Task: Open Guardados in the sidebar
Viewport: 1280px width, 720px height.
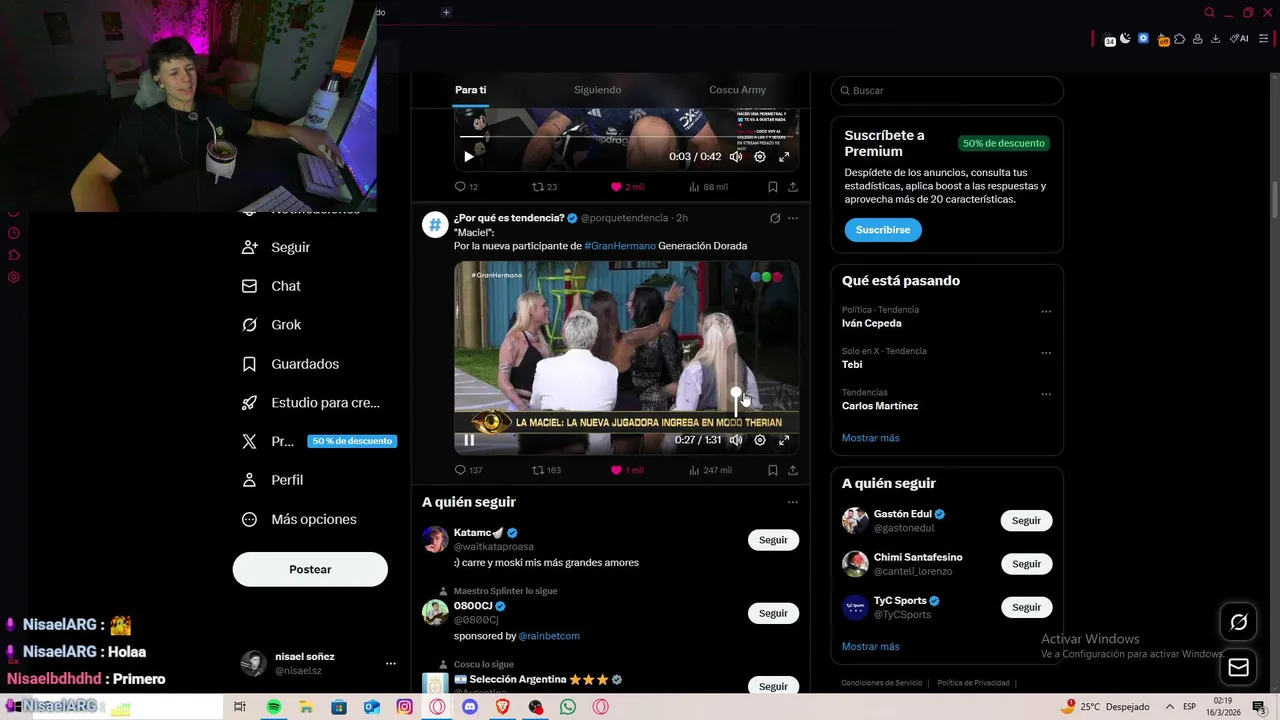Action: (290, 364)
